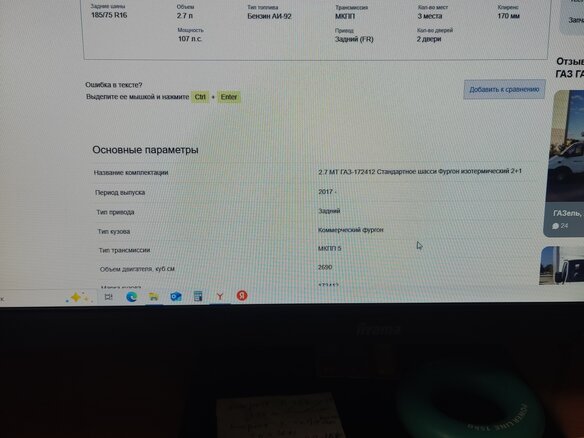Click the Добавить к сравнению button
The image size is (584, 438).
click(x=504, y=89)
